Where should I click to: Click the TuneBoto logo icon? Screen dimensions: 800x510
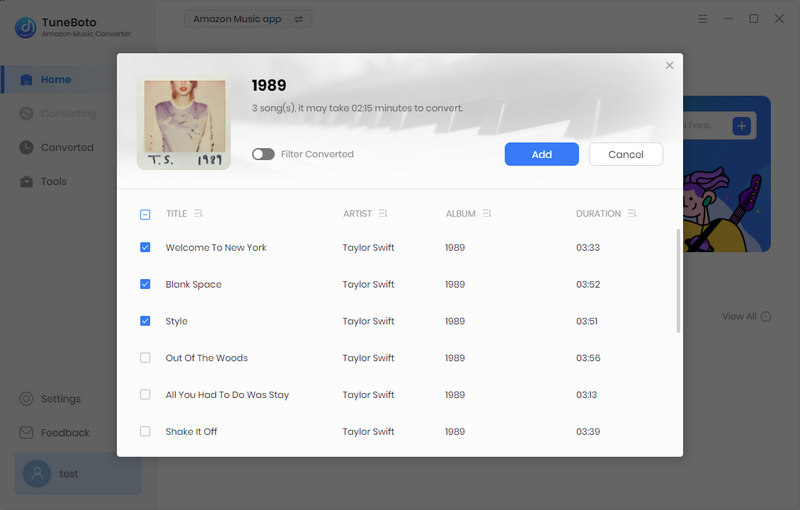click(x=26, y=27)
